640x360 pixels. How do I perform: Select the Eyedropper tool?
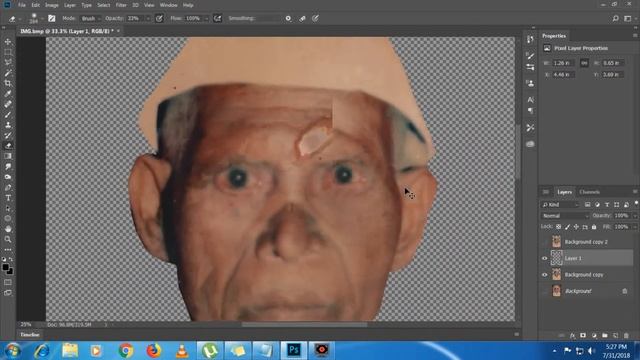point(8,94)
